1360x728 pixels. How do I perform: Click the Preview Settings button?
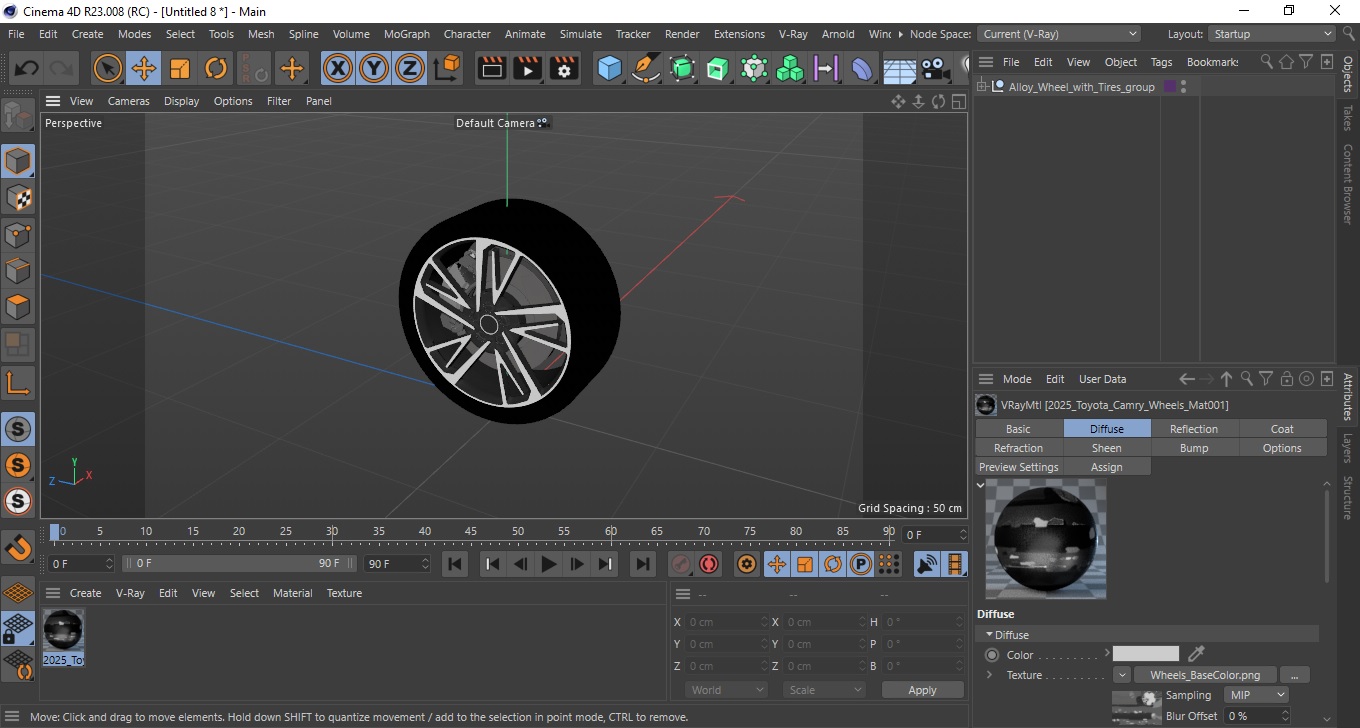(x=1018, y=467)
